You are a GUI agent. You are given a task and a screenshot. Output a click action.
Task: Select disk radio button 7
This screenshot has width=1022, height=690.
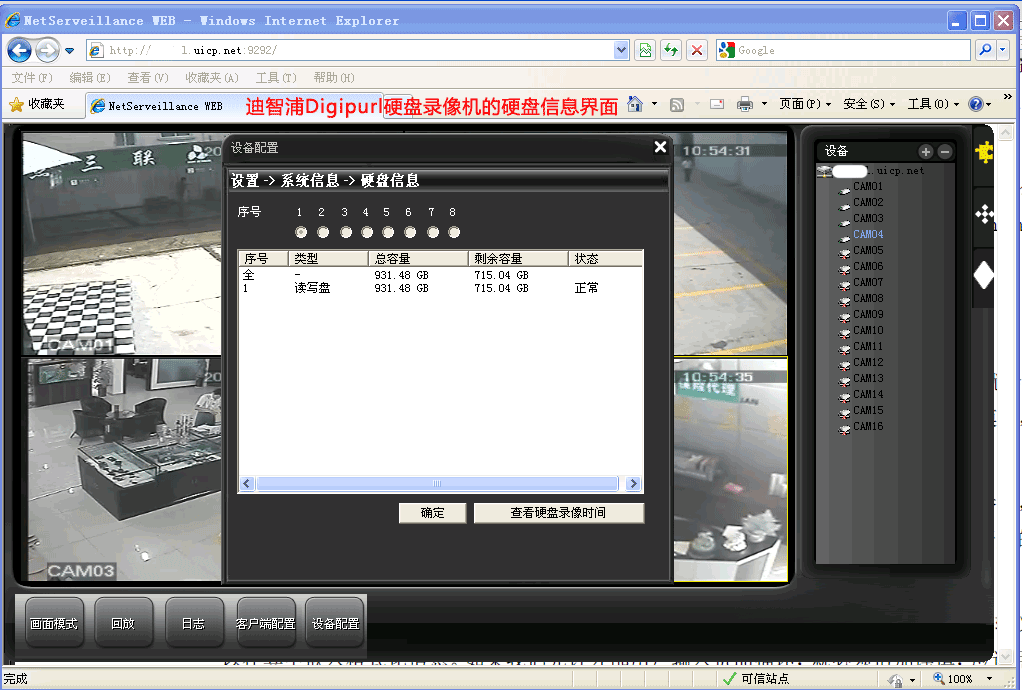coord(433,232)
